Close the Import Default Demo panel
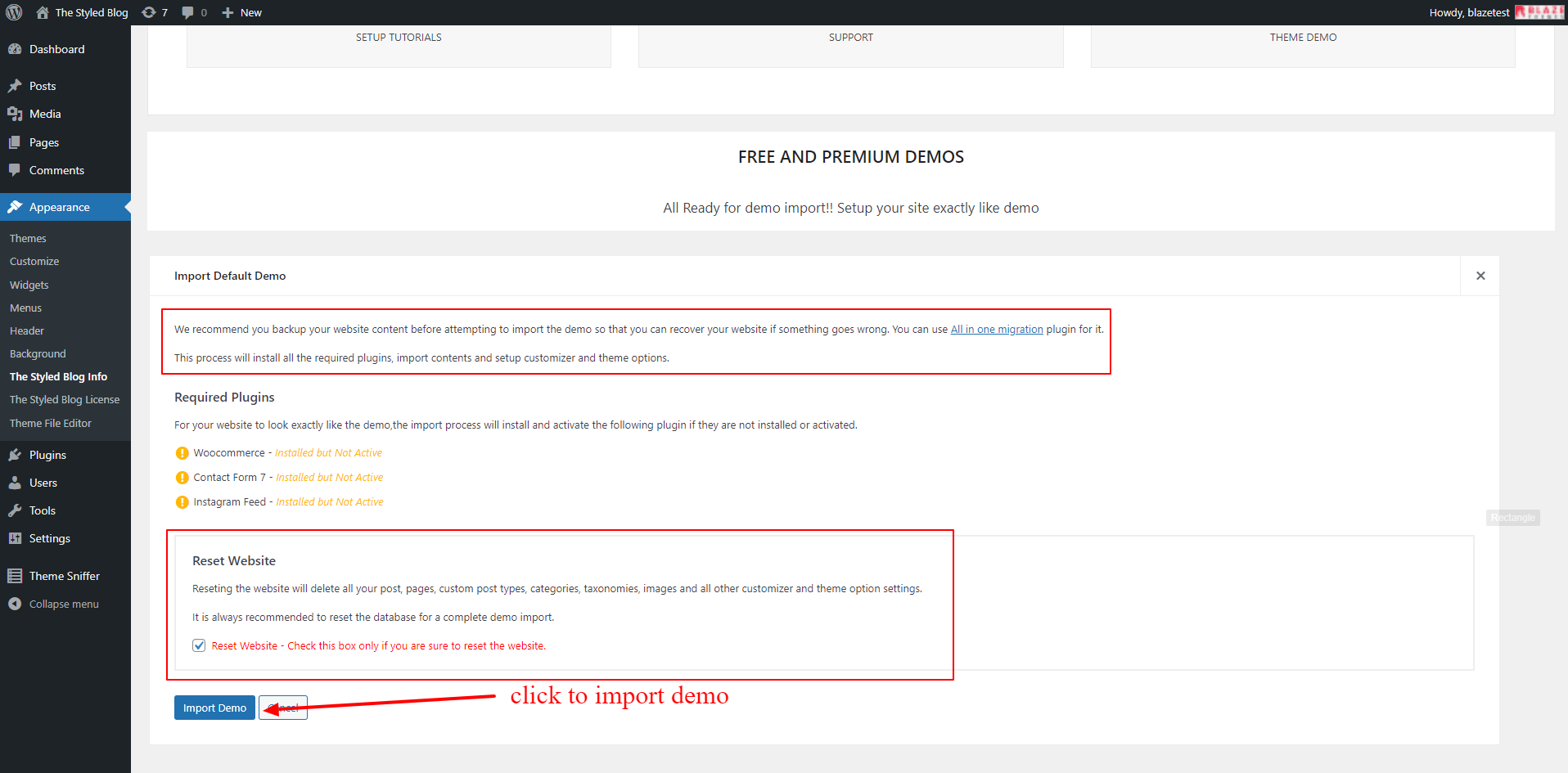Viewport: 1568px width, 773px height. click(x=1480, y=276)
